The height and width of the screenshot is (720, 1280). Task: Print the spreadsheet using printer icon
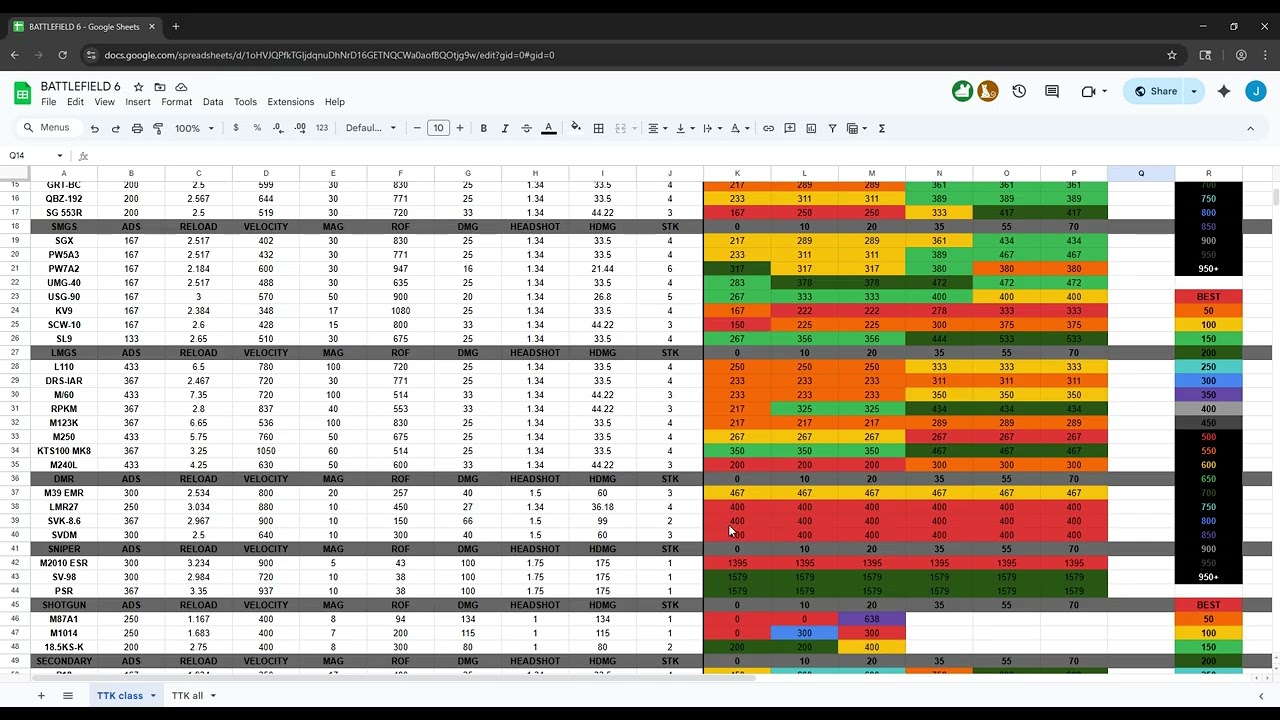pyautogui.click(x=137, y=128)
